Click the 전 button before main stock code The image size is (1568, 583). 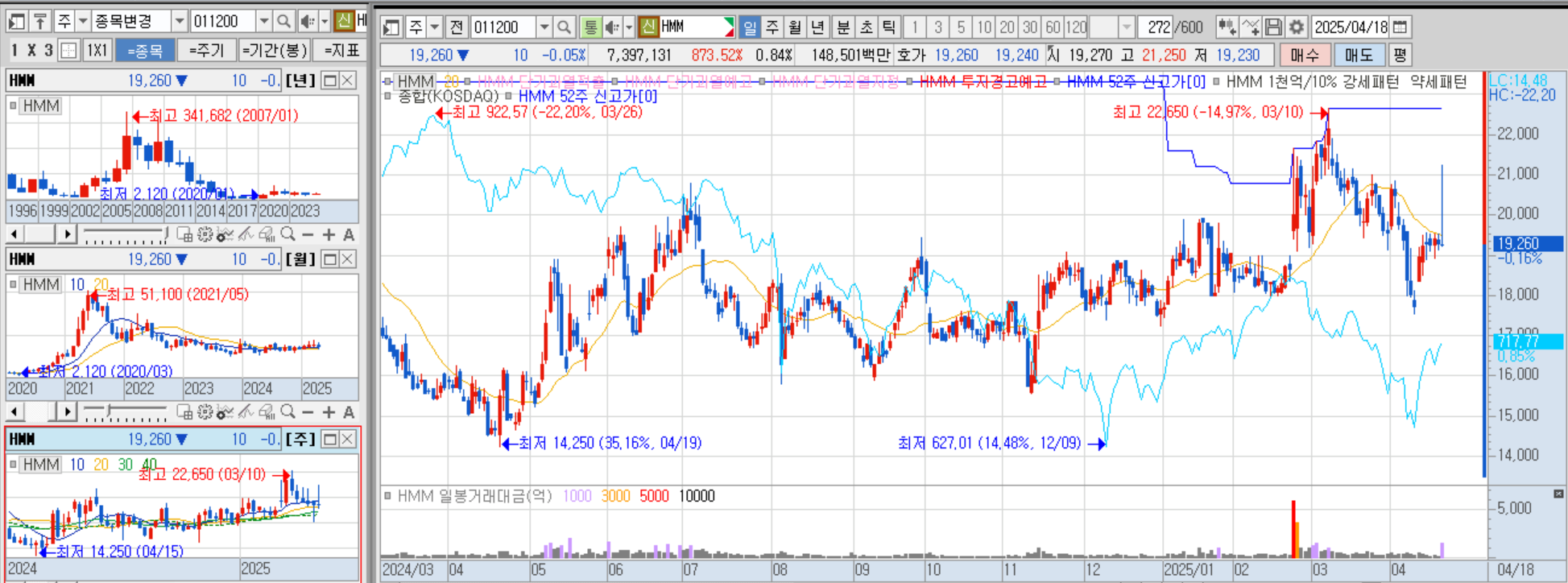tap(457, 27)
